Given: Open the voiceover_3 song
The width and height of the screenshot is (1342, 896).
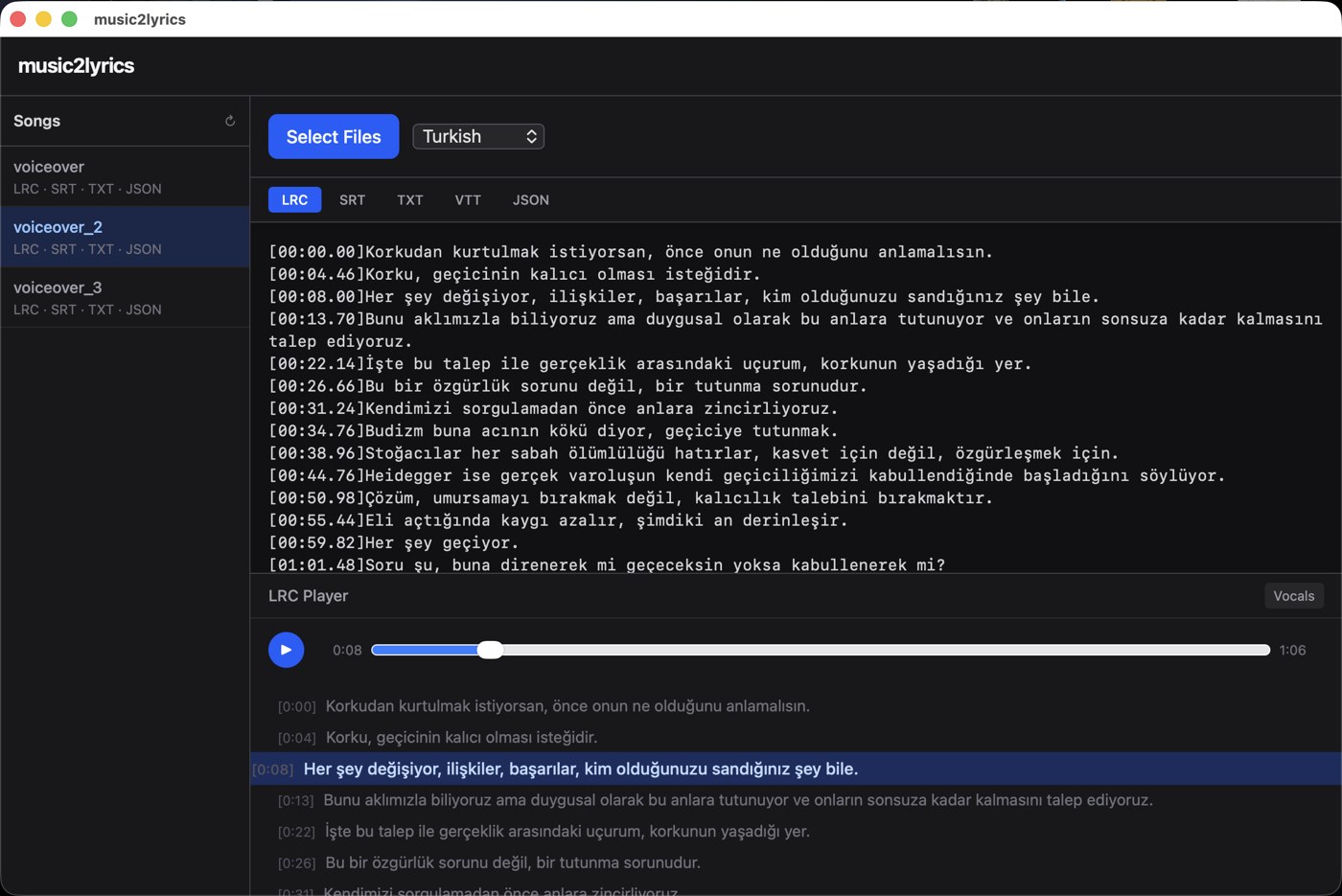Looking at the screenshot, I should [125, 297].
